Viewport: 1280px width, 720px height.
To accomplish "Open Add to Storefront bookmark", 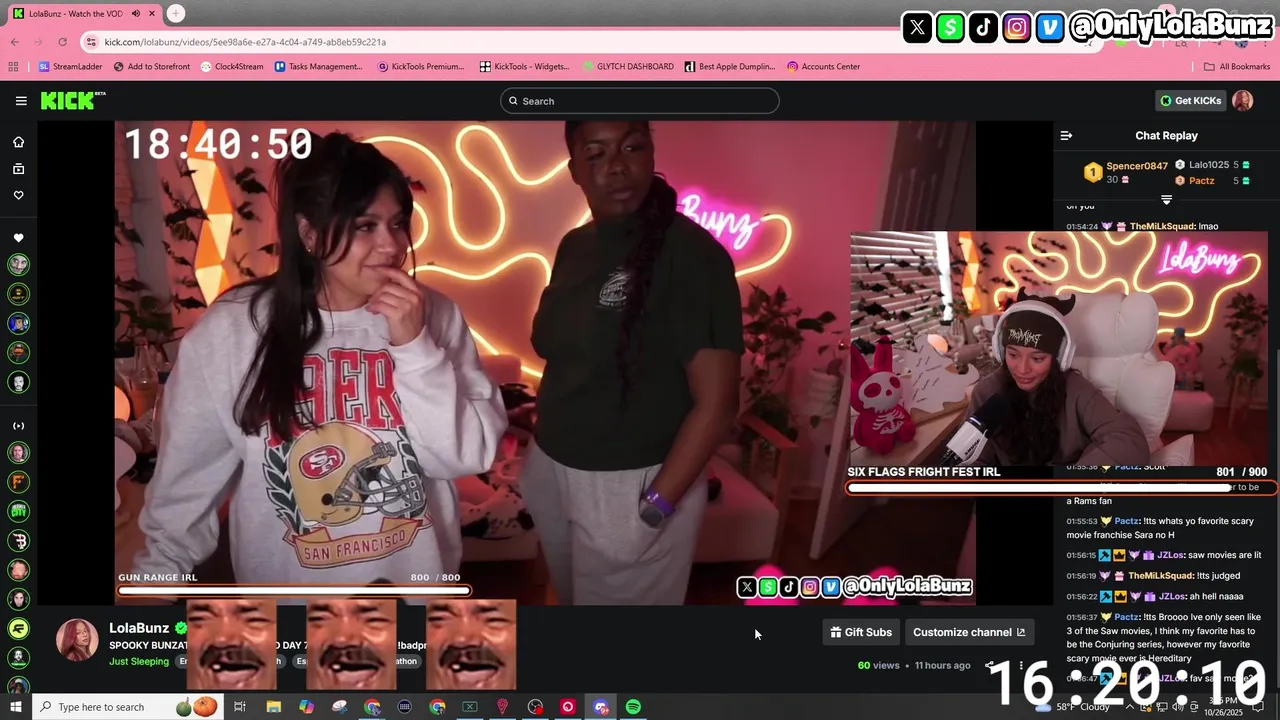I will 152,67.
